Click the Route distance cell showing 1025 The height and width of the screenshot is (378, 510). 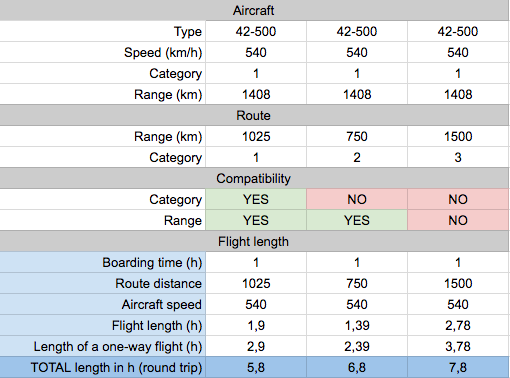point(256,283)
